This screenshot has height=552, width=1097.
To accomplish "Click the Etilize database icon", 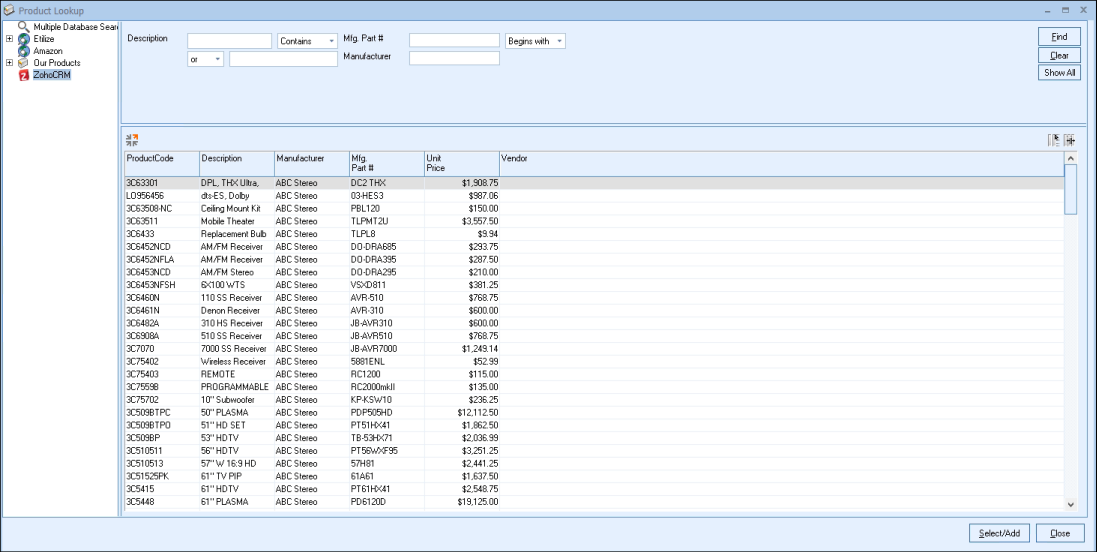I will click(25, 39).
